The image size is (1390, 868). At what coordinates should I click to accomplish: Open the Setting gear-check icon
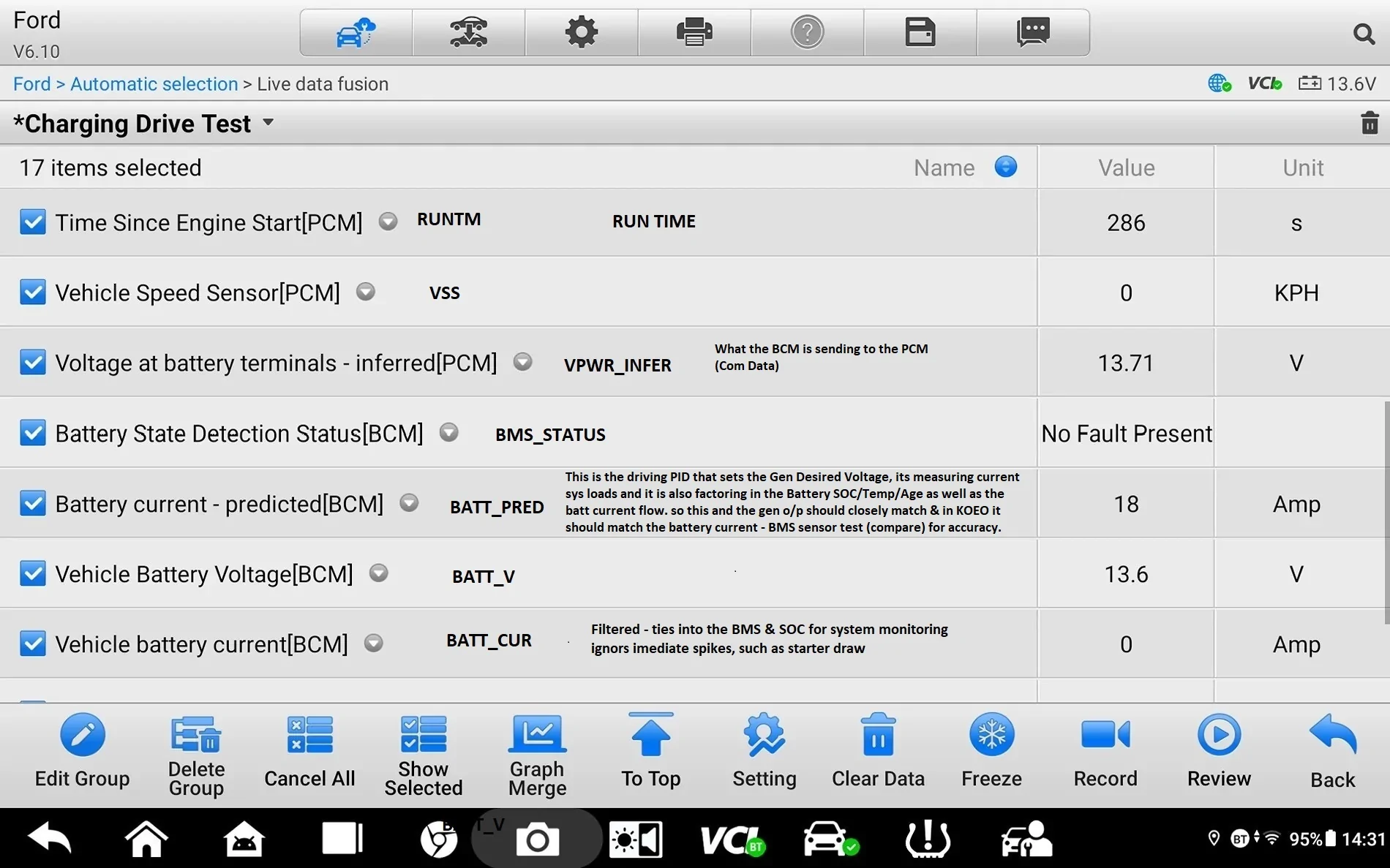click(764, 734)
